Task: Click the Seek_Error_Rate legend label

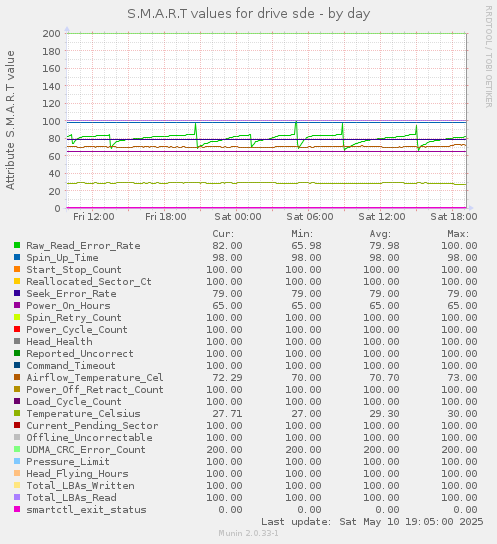Action: coord(71,294)
